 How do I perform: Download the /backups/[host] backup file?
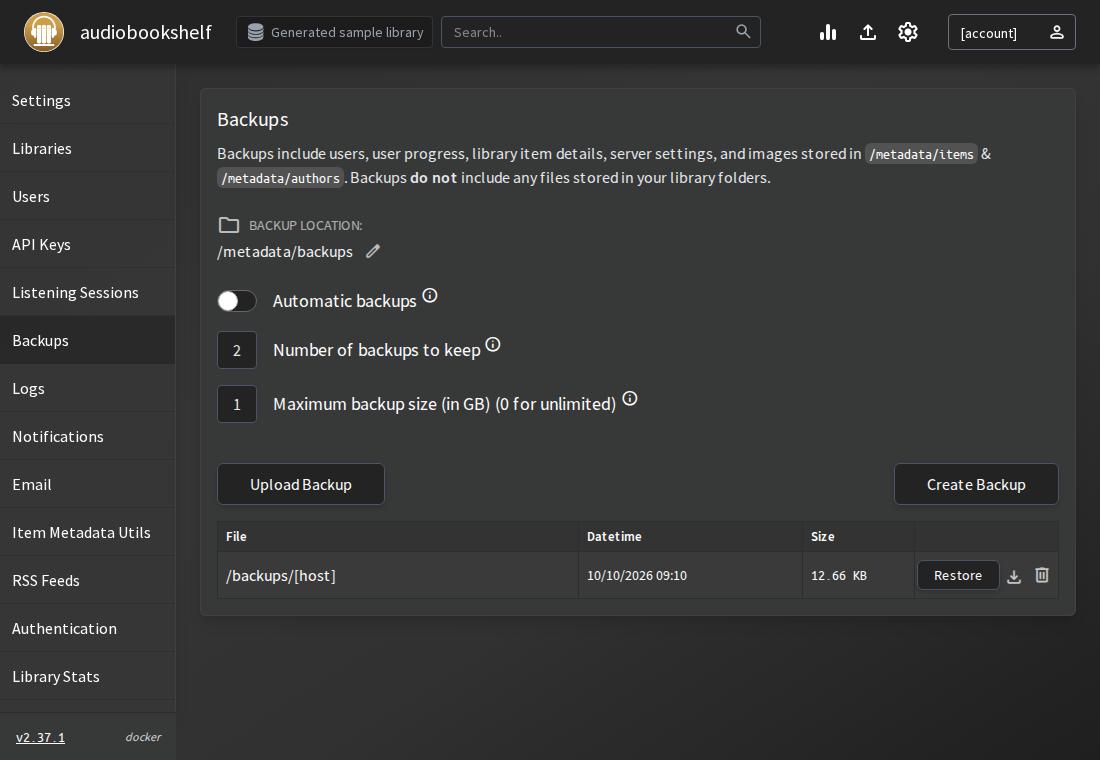[x=1014, y=576]
